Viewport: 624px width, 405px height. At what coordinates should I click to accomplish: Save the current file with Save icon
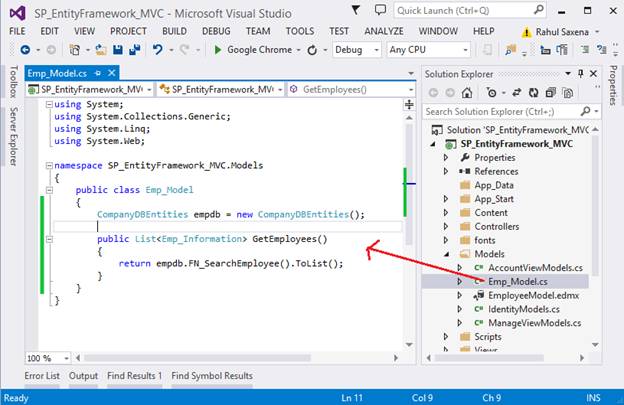tap(118, 50)
